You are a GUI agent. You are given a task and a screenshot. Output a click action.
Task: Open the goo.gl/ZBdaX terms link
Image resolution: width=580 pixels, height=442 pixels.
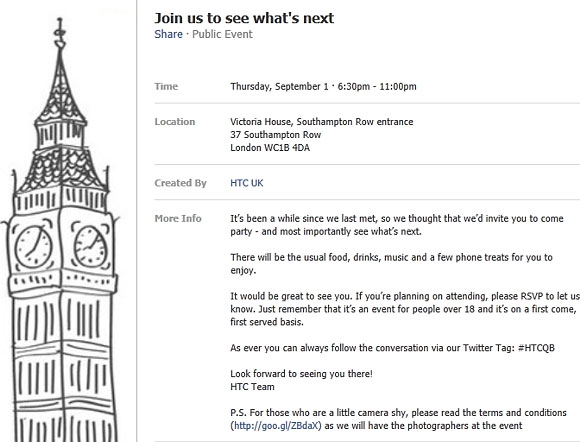point(276,426)
